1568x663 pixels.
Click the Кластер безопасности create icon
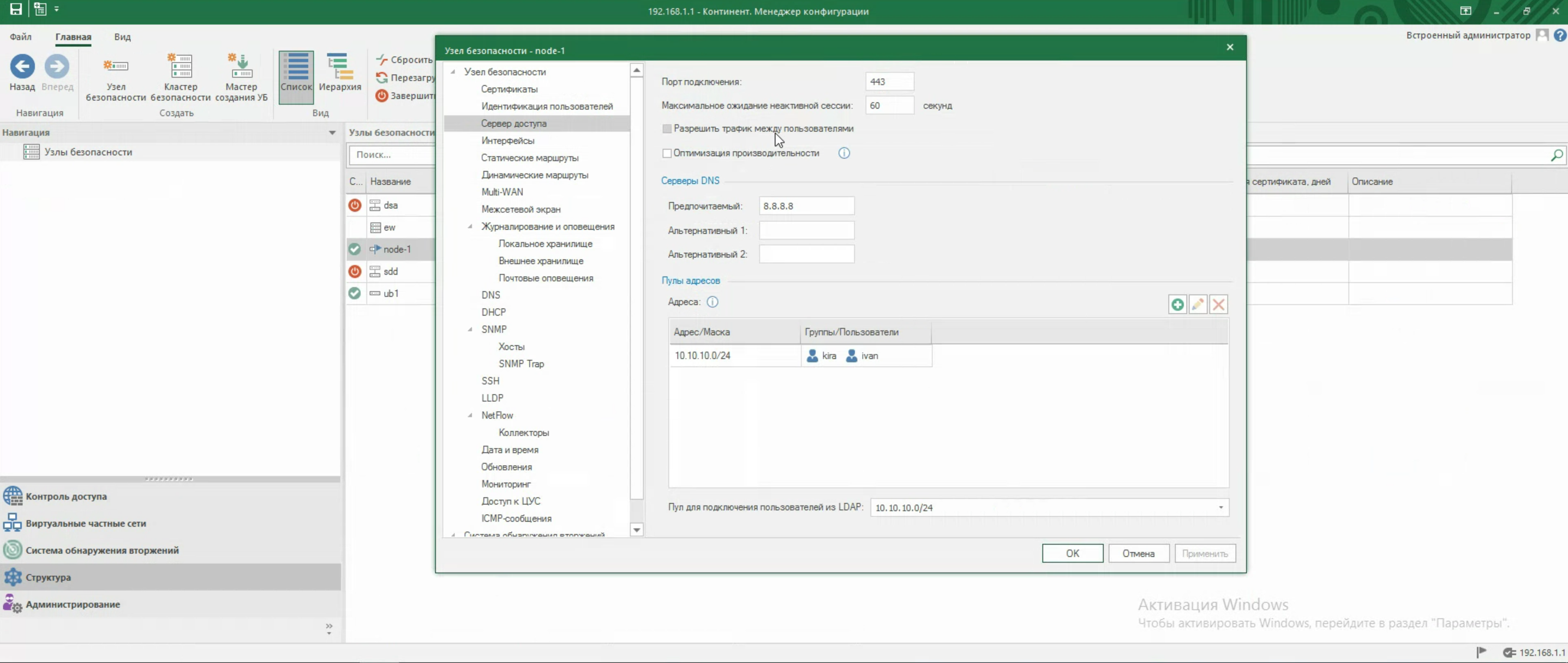[x=180, y=67]
